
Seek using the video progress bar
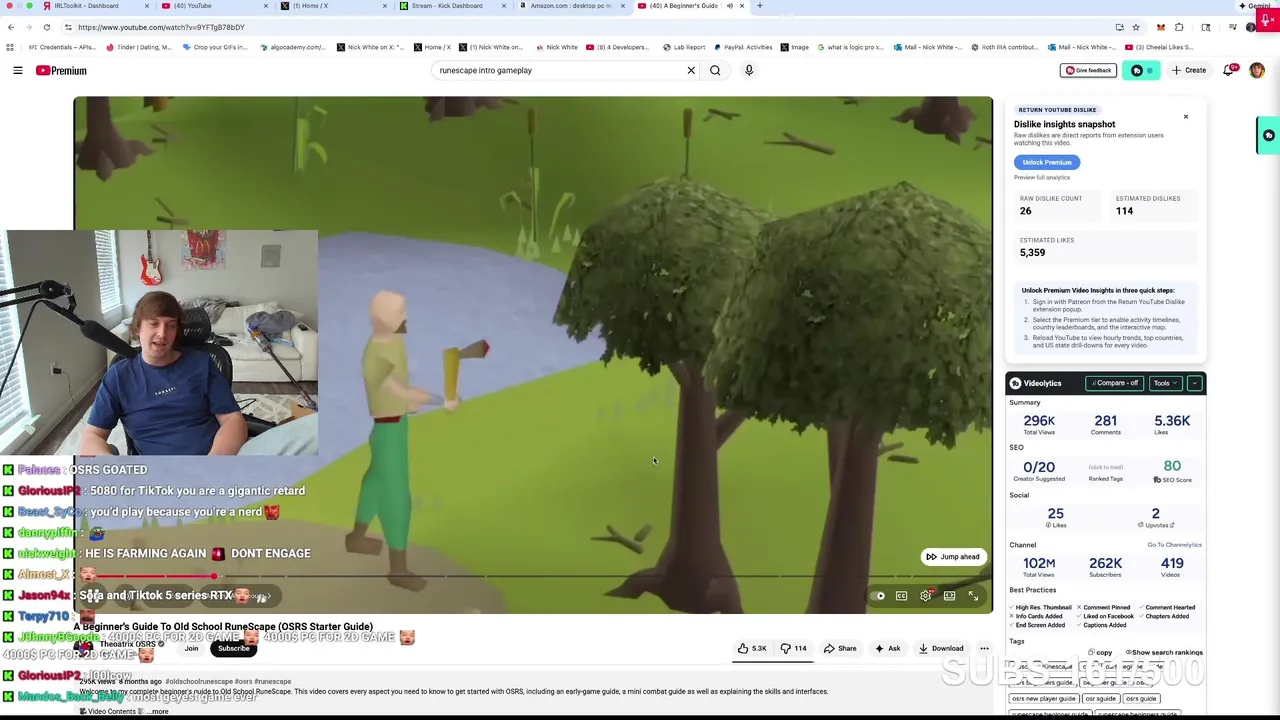tap(533, 577)
